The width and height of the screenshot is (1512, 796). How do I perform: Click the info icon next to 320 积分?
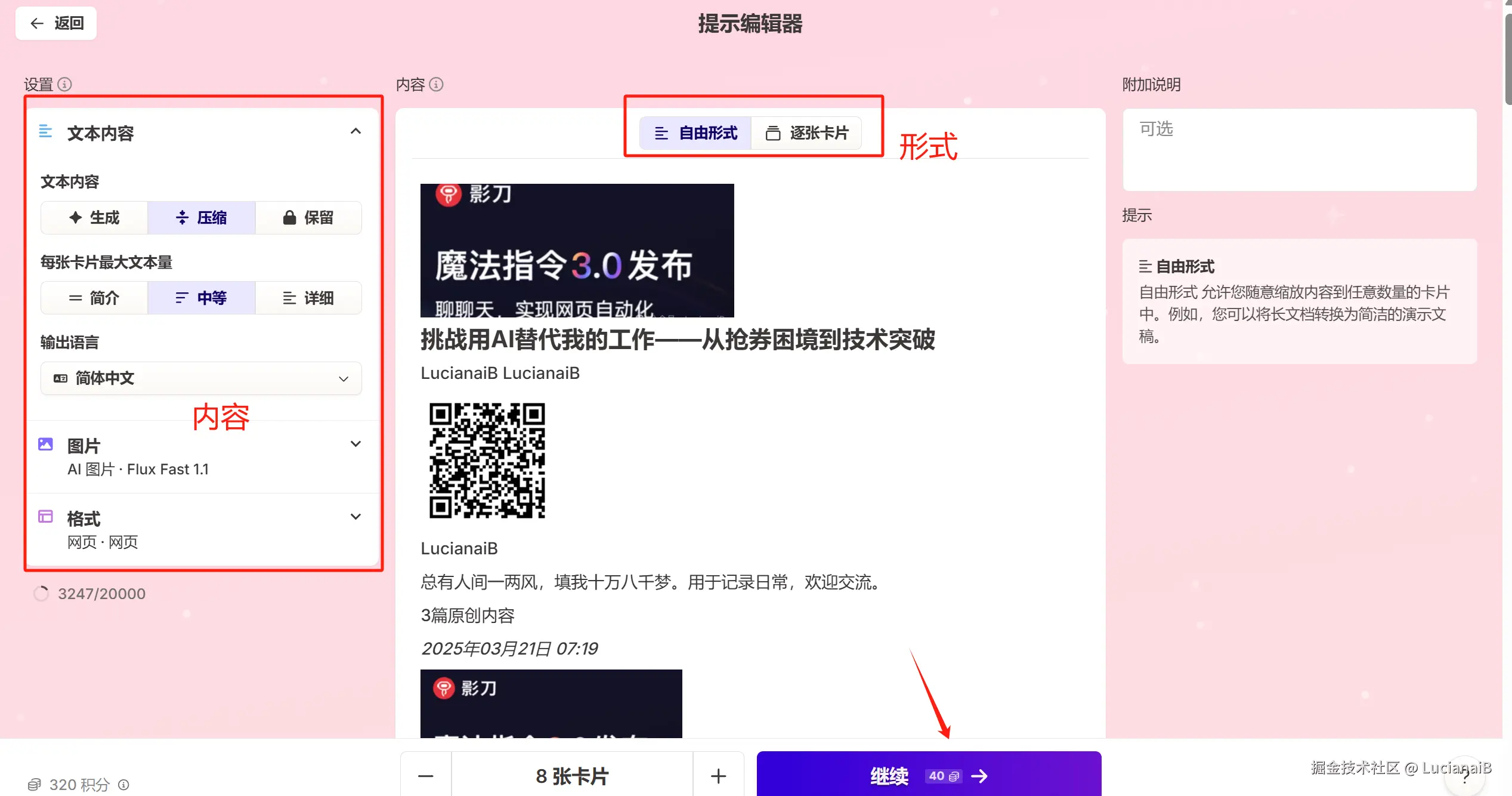(123, 785)
